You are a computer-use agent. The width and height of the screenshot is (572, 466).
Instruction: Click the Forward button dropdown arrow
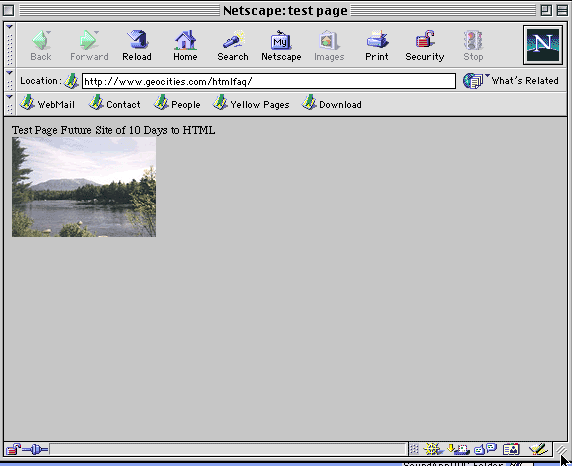coord(96,32)
